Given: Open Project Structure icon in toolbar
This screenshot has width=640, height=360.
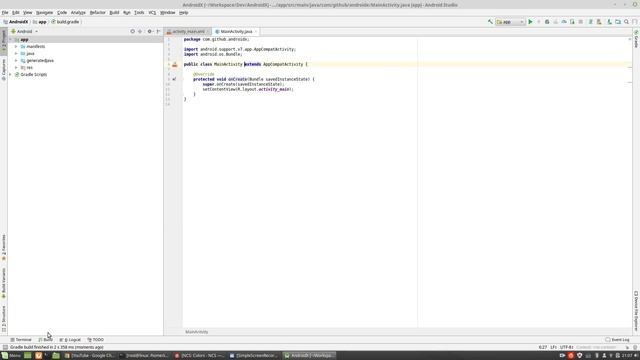Looking at the screenshot, I should [618, 22].
